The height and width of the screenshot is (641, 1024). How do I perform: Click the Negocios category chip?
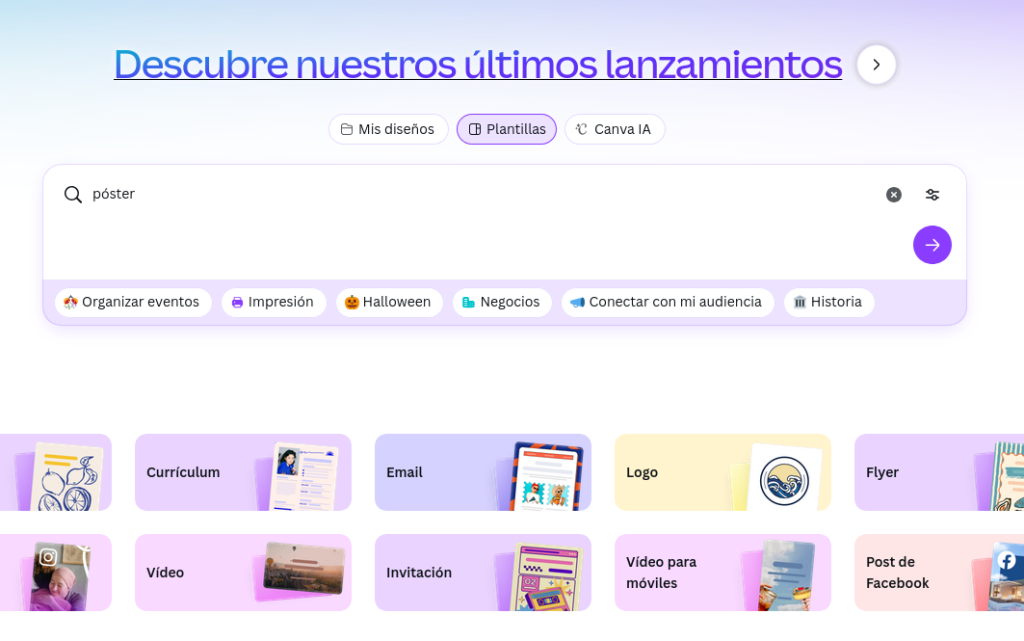pyautogui.click(x=501, y=302)
